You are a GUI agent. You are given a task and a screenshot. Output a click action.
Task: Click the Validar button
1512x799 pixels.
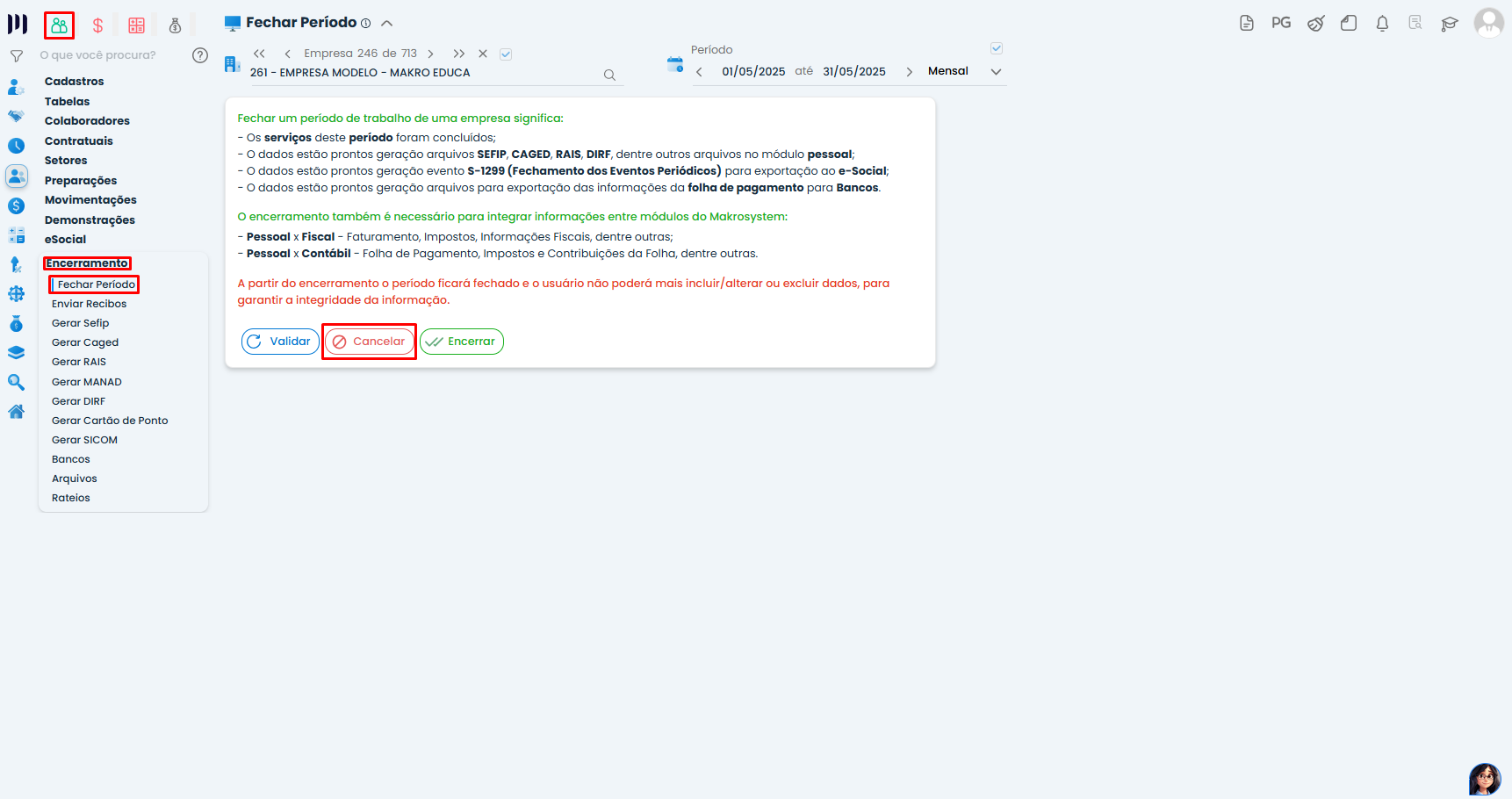[280, 342]
